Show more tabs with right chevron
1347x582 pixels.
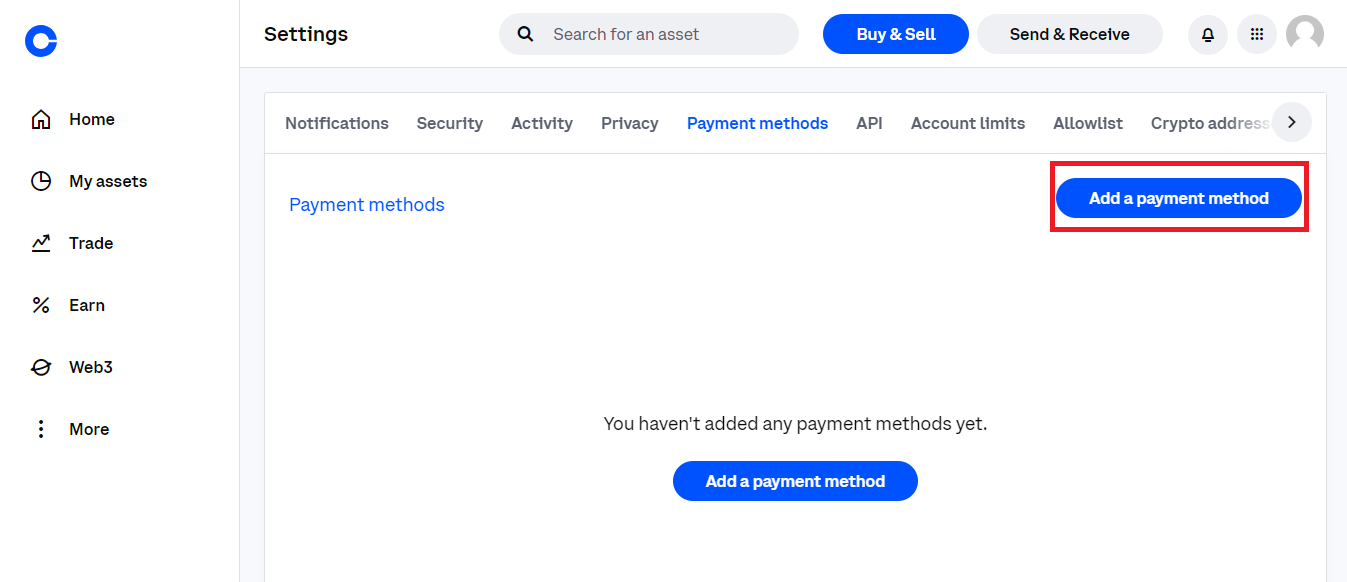pos(1292,122)
